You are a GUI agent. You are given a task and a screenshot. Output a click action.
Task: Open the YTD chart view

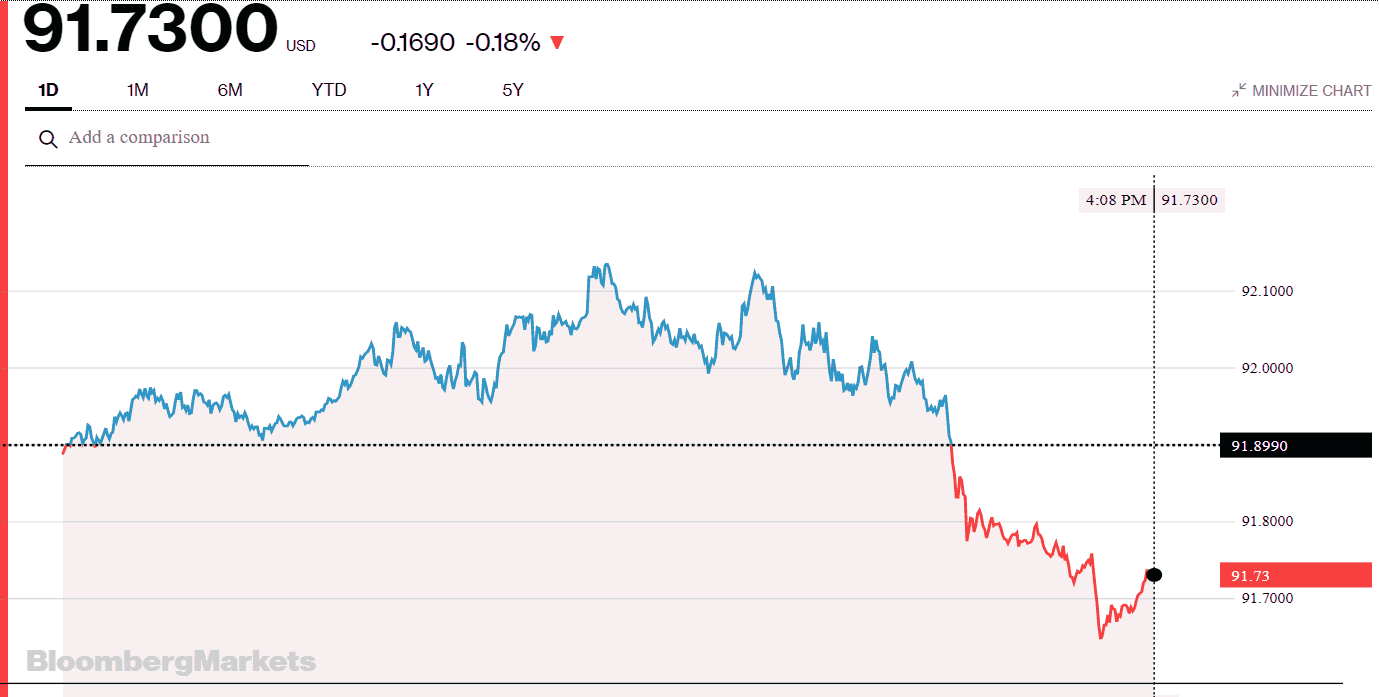tap(328, 89)
